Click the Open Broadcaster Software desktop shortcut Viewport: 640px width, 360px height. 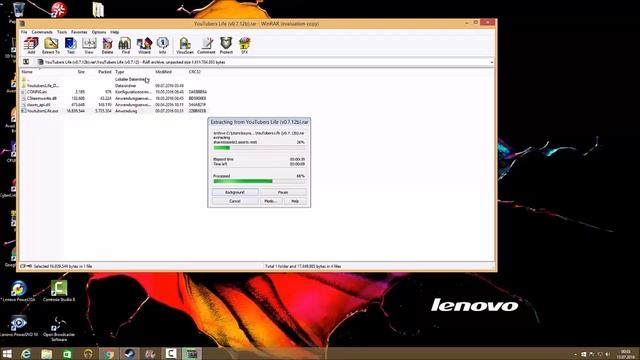(x=59, y=329)
